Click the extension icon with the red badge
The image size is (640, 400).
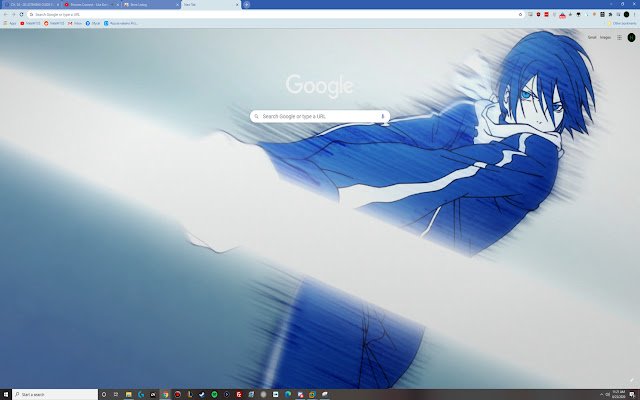(562, 15)
